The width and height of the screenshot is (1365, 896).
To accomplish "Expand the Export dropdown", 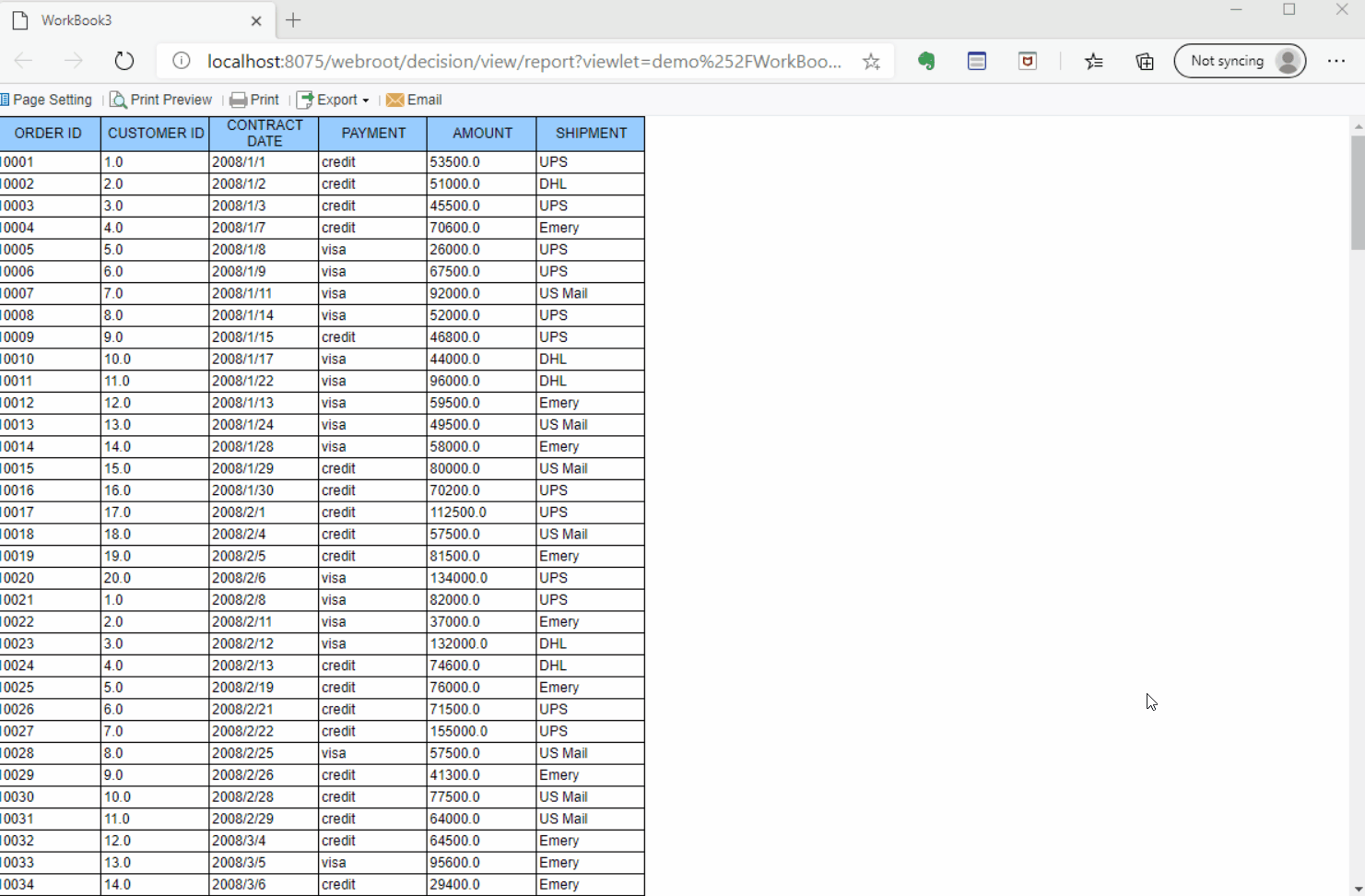I will (x=333, y=100).
